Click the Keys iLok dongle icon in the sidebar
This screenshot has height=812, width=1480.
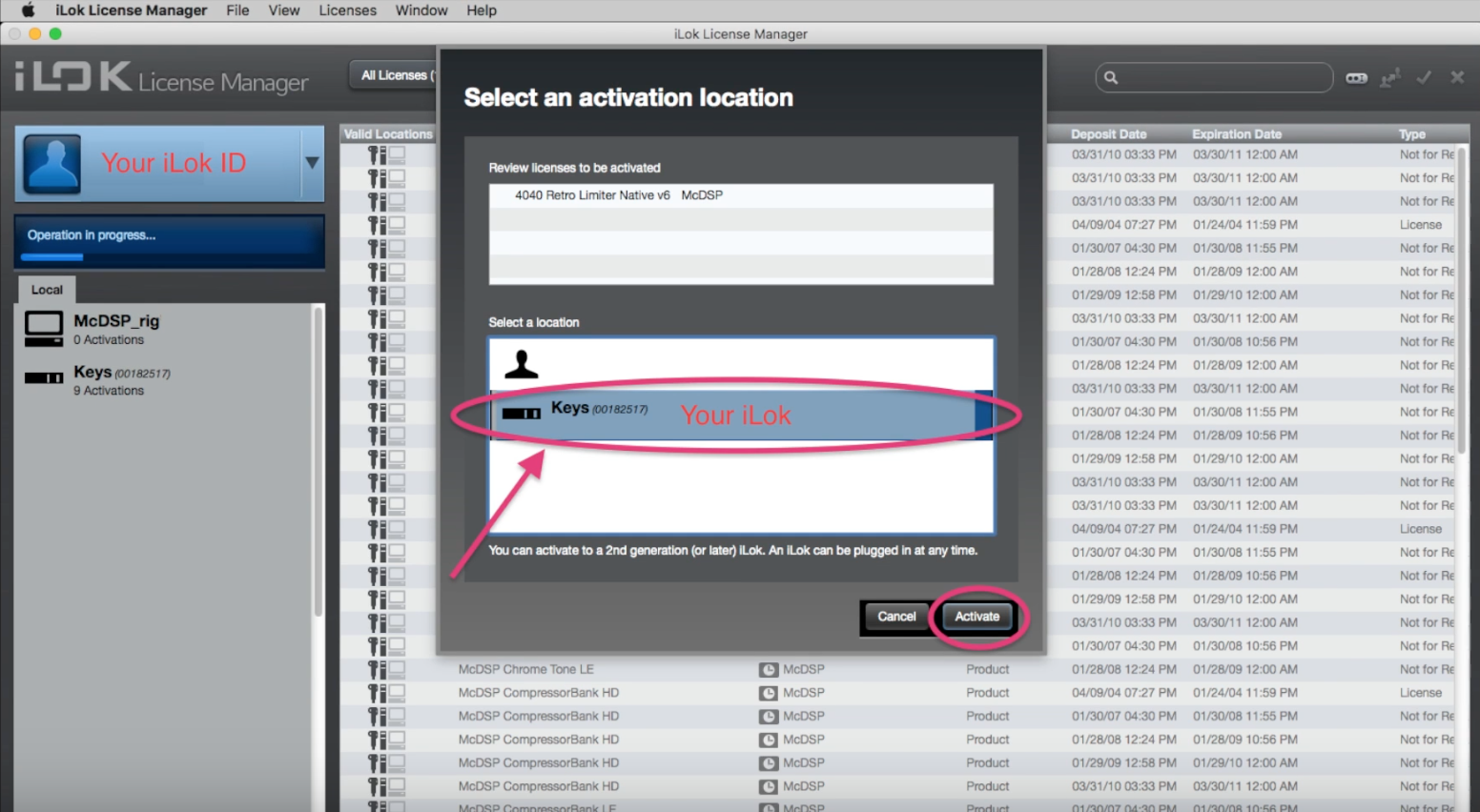pos(44,378)
